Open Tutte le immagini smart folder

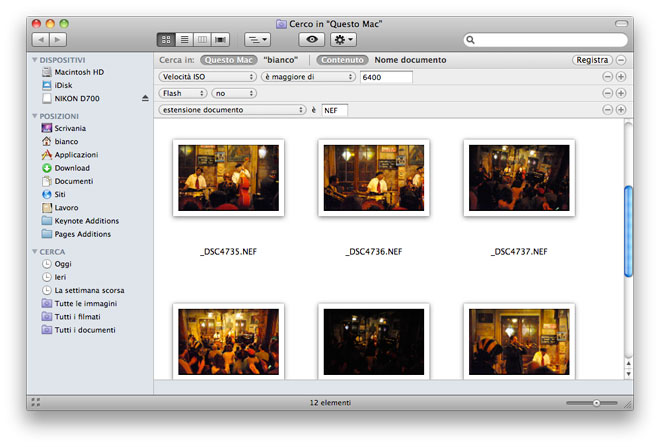[86, 303]
